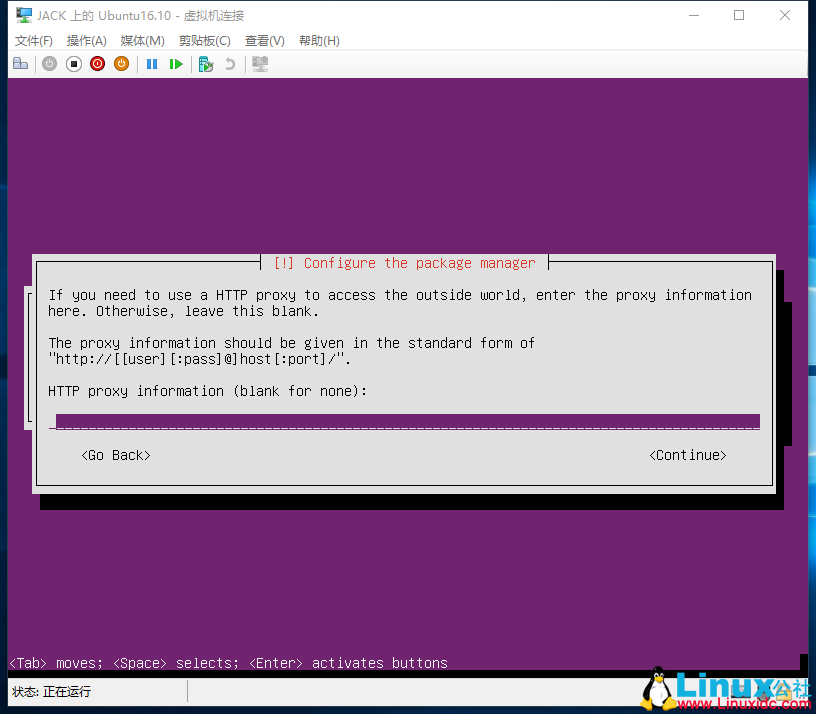The height and width of the screenshot is (714, 816).
Task: Select the Turn Off (stop square) toolbar icon
Action: point(73,63)
